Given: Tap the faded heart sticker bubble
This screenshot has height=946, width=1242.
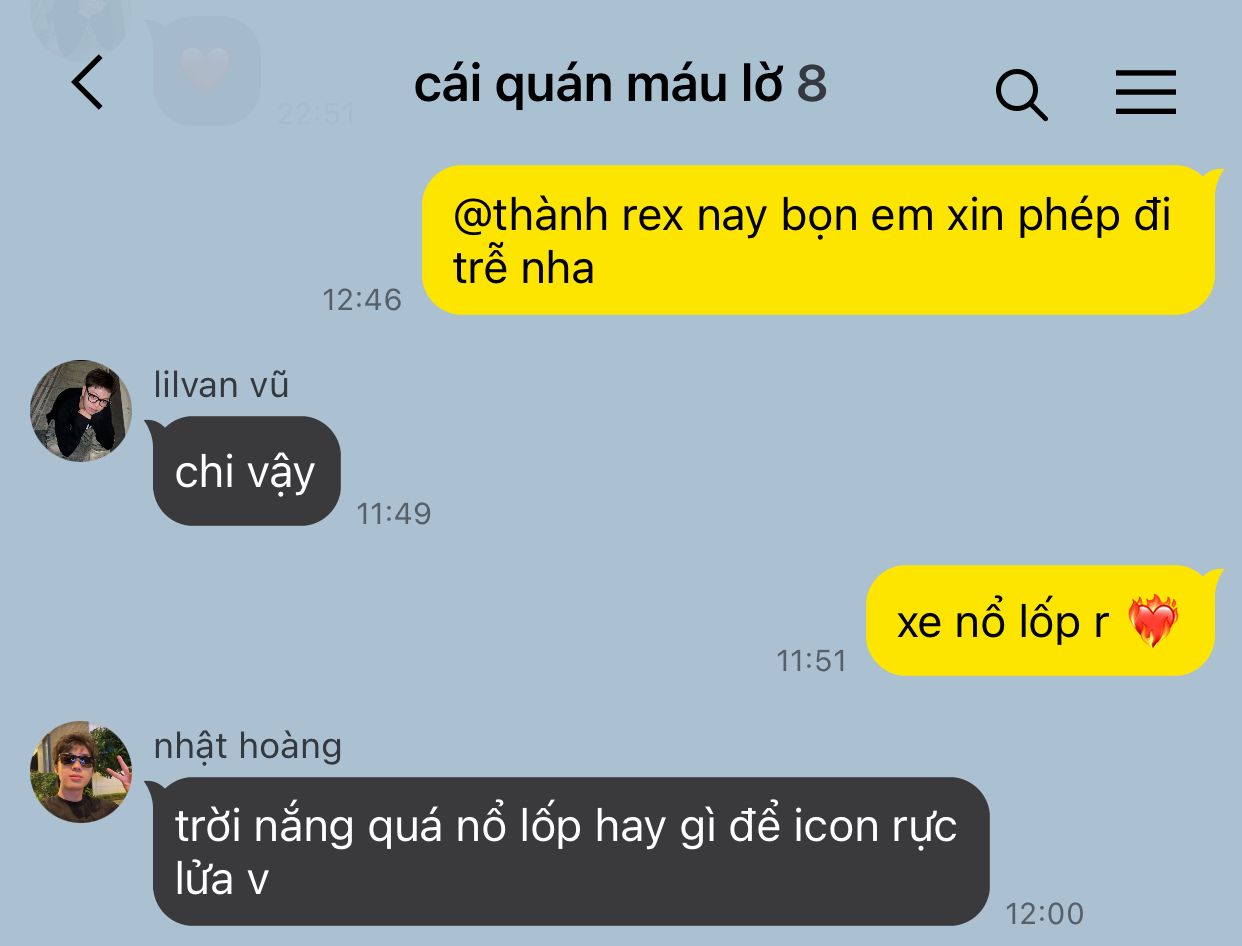Looking at the screenshot, I should pyautogui.click(x=207, y=70).
